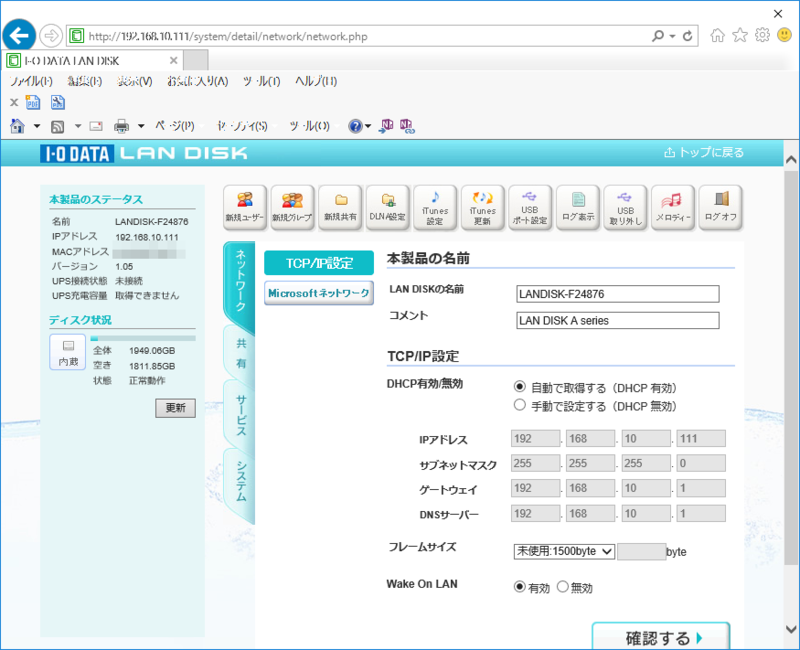Open the New User shortcut icon
Image resolution: width=800 pixels, height=650 pixels.
point(245,207)
